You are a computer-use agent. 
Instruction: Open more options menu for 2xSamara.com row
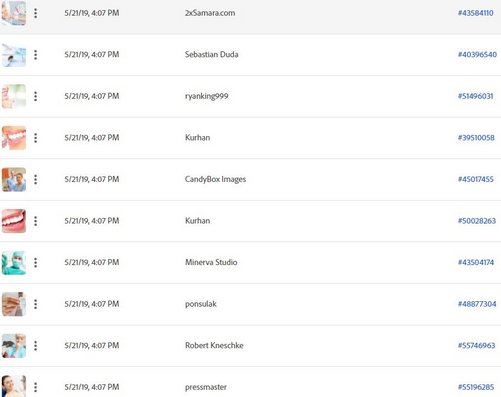(x=35, y=13)
